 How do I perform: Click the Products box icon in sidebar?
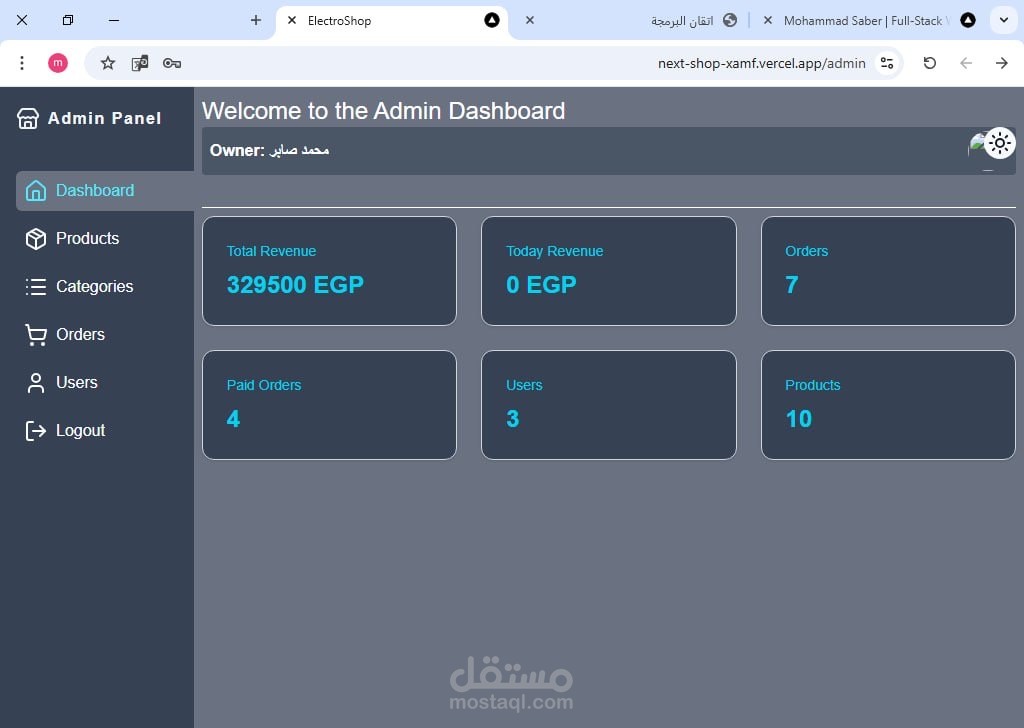point(36,238)
